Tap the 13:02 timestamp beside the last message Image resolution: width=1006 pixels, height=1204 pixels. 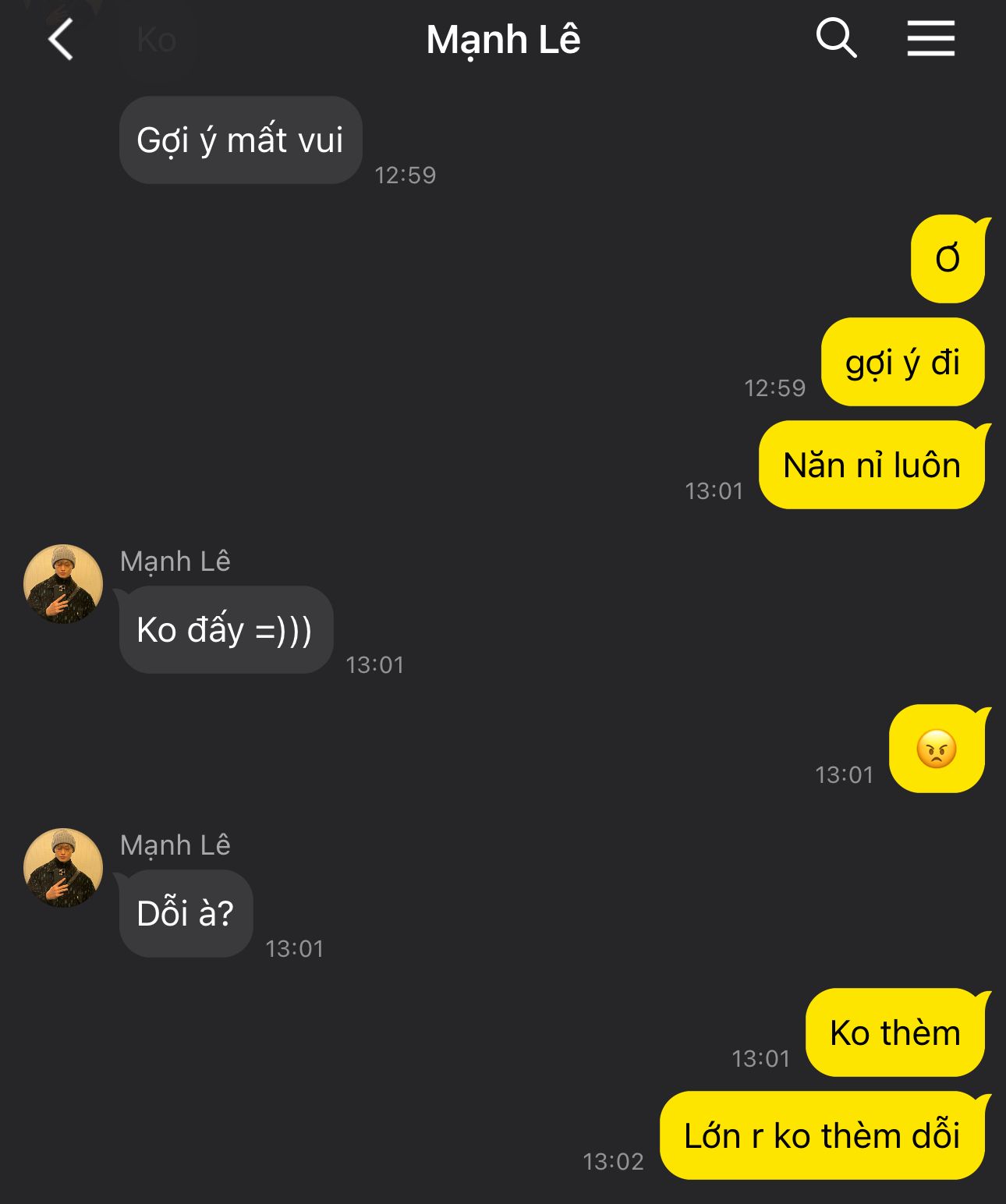click(614, 1161)
